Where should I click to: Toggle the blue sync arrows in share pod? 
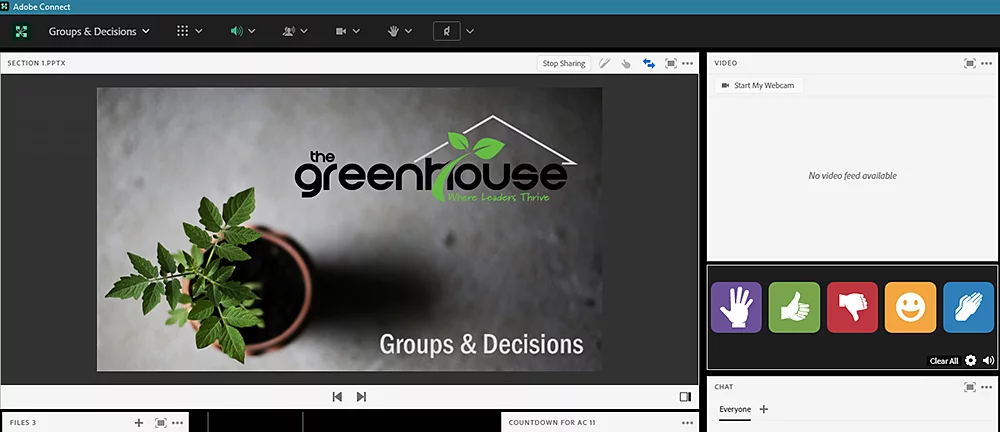point(649,63)
